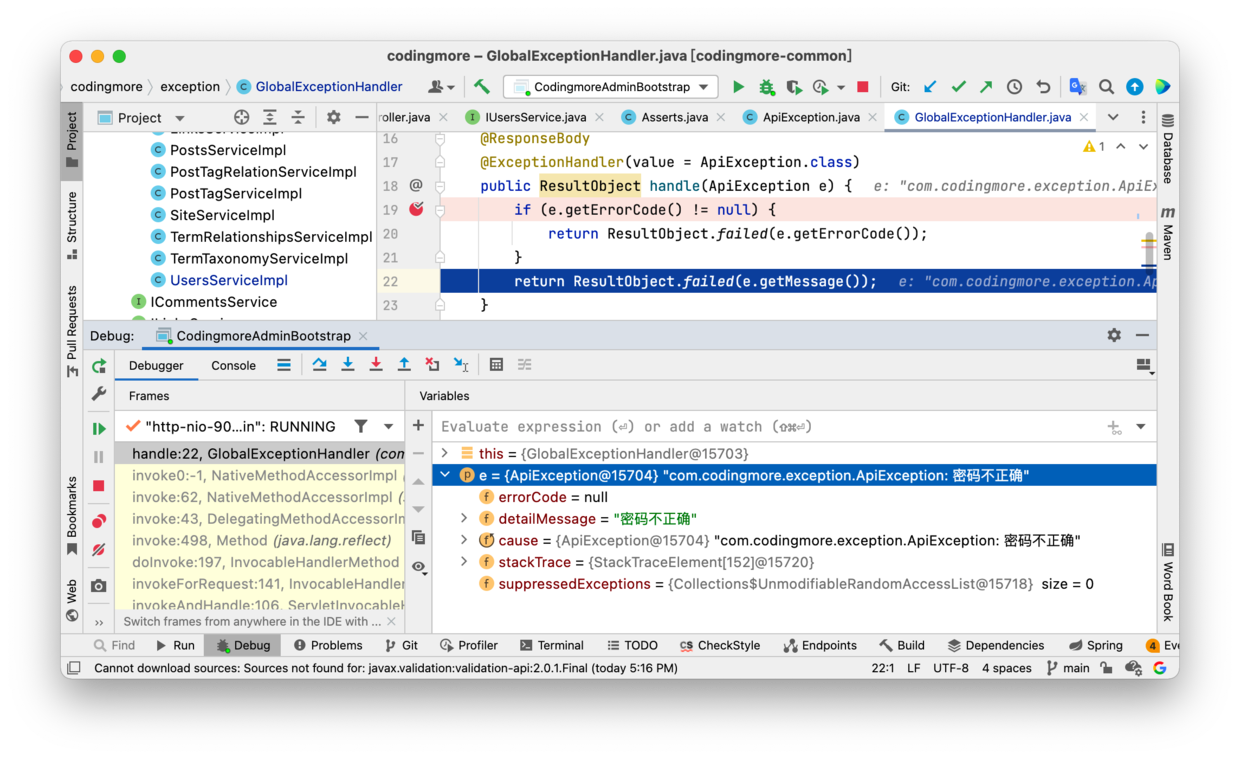Open the CodingmoreAdminBootstrap run configuration dropdown
1240x759 pixels.
[x=611, y=87]
